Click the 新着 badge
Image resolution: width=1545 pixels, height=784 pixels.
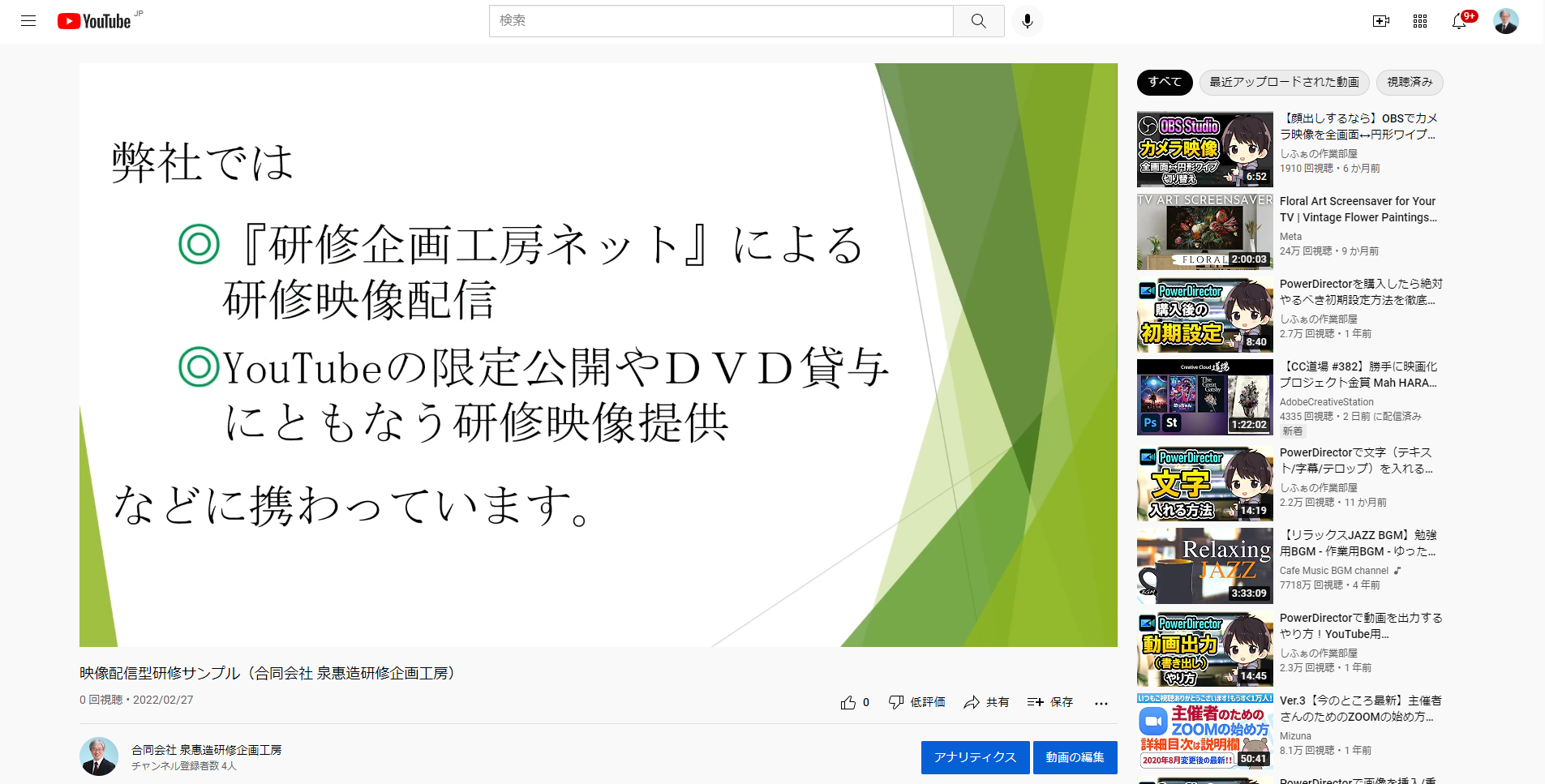point(1293,431)
